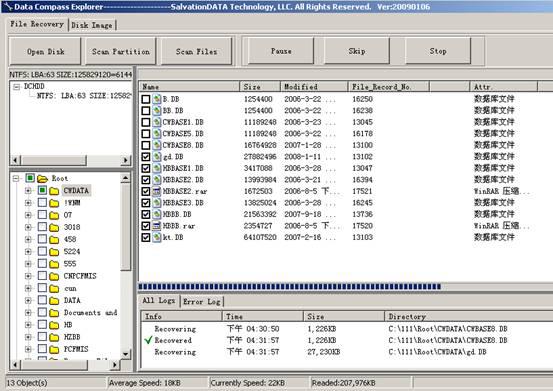Click the 07 folder icon
Image resolution: width=553 pixels, height=391 pixels.
(54, 215)
